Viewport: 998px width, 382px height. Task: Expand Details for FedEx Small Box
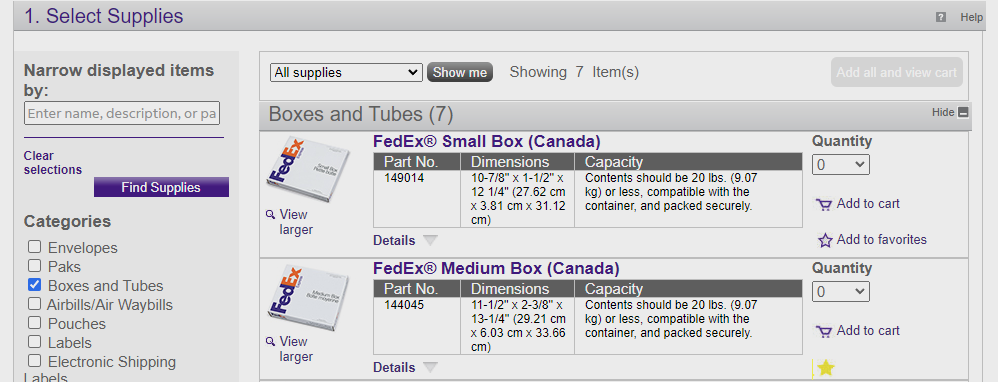point(405,241)
